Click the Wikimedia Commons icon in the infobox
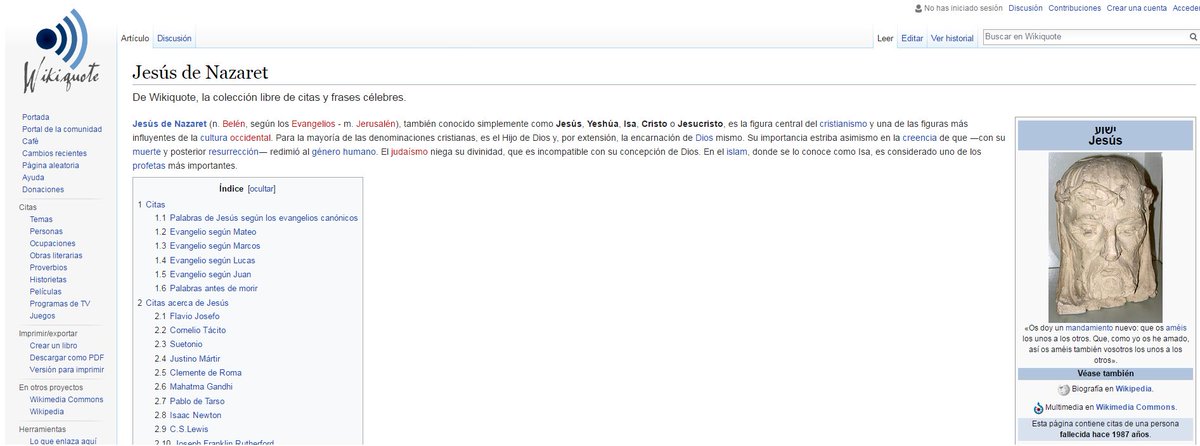The height and width of the screenshot is (446, 1200). (x=1039, y=408)
